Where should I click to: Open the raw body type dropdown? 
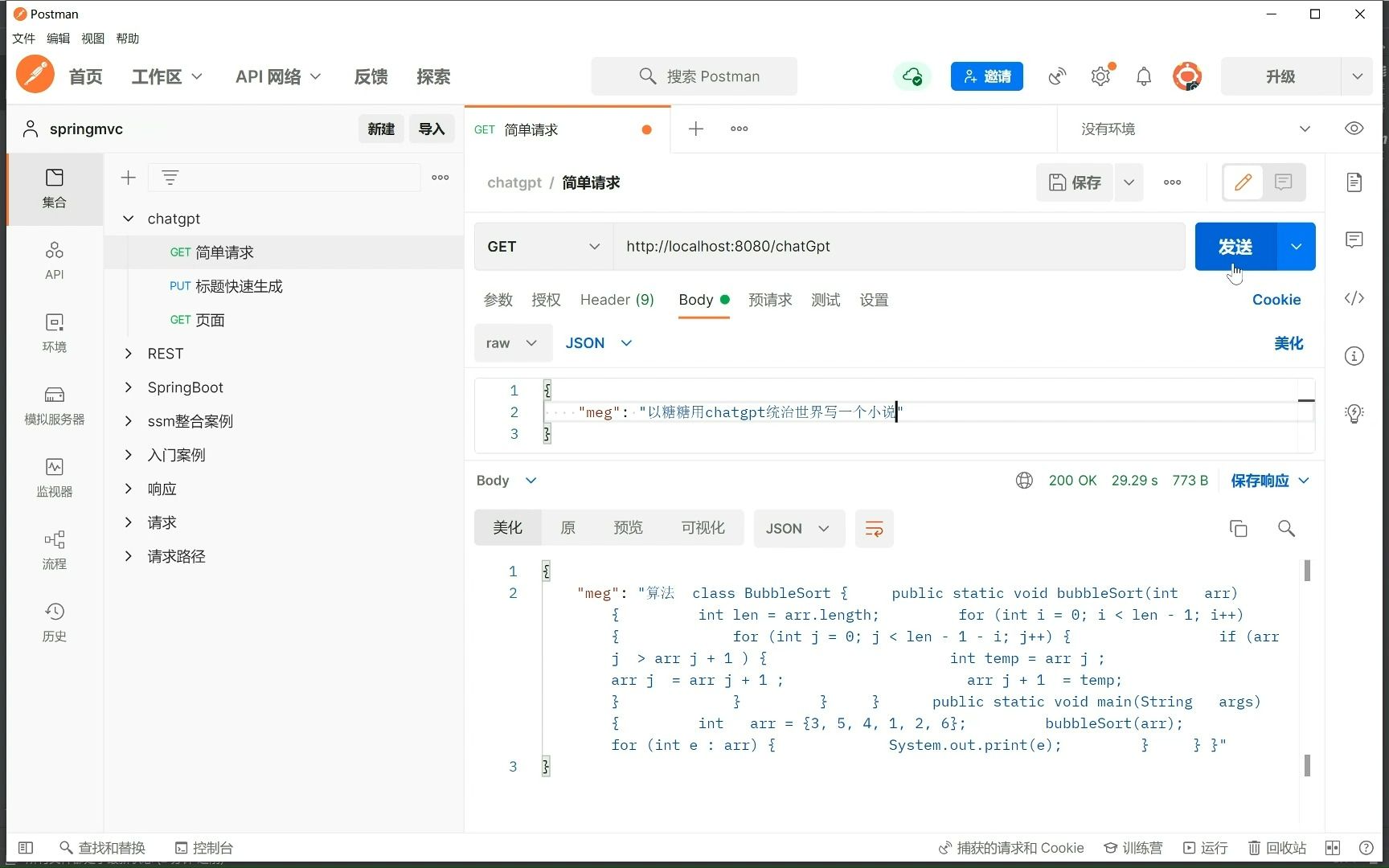click(513, 343)
